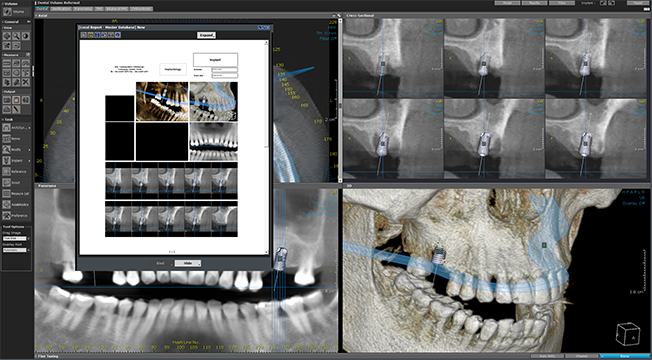Open the Nerve task tool
The height and width of the screenshot is (360, 652).
tap(7, 138)
